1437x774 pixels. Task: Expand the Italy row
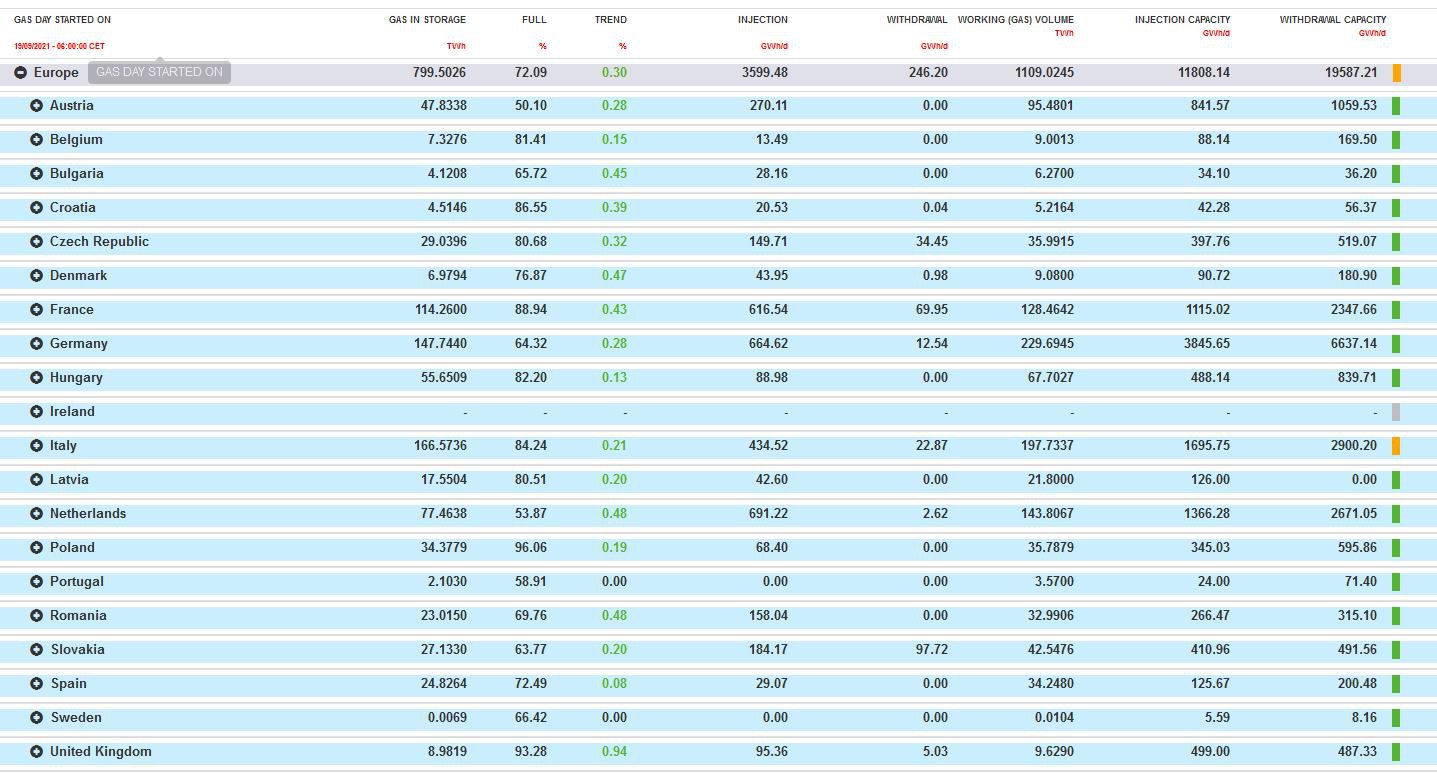click(37, 446)
